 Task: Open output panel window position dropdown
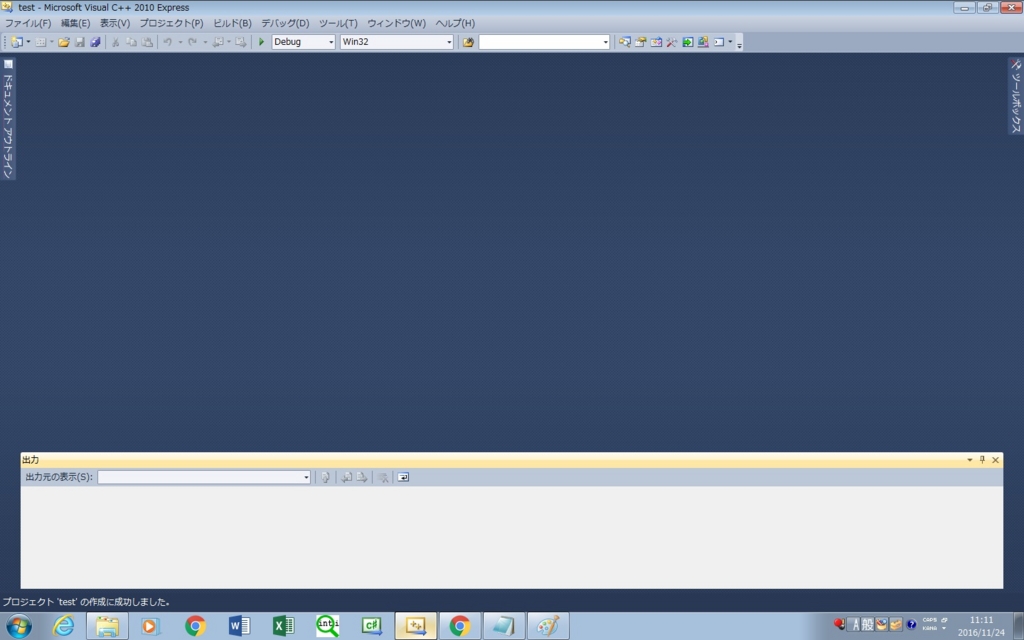(970, 460)
